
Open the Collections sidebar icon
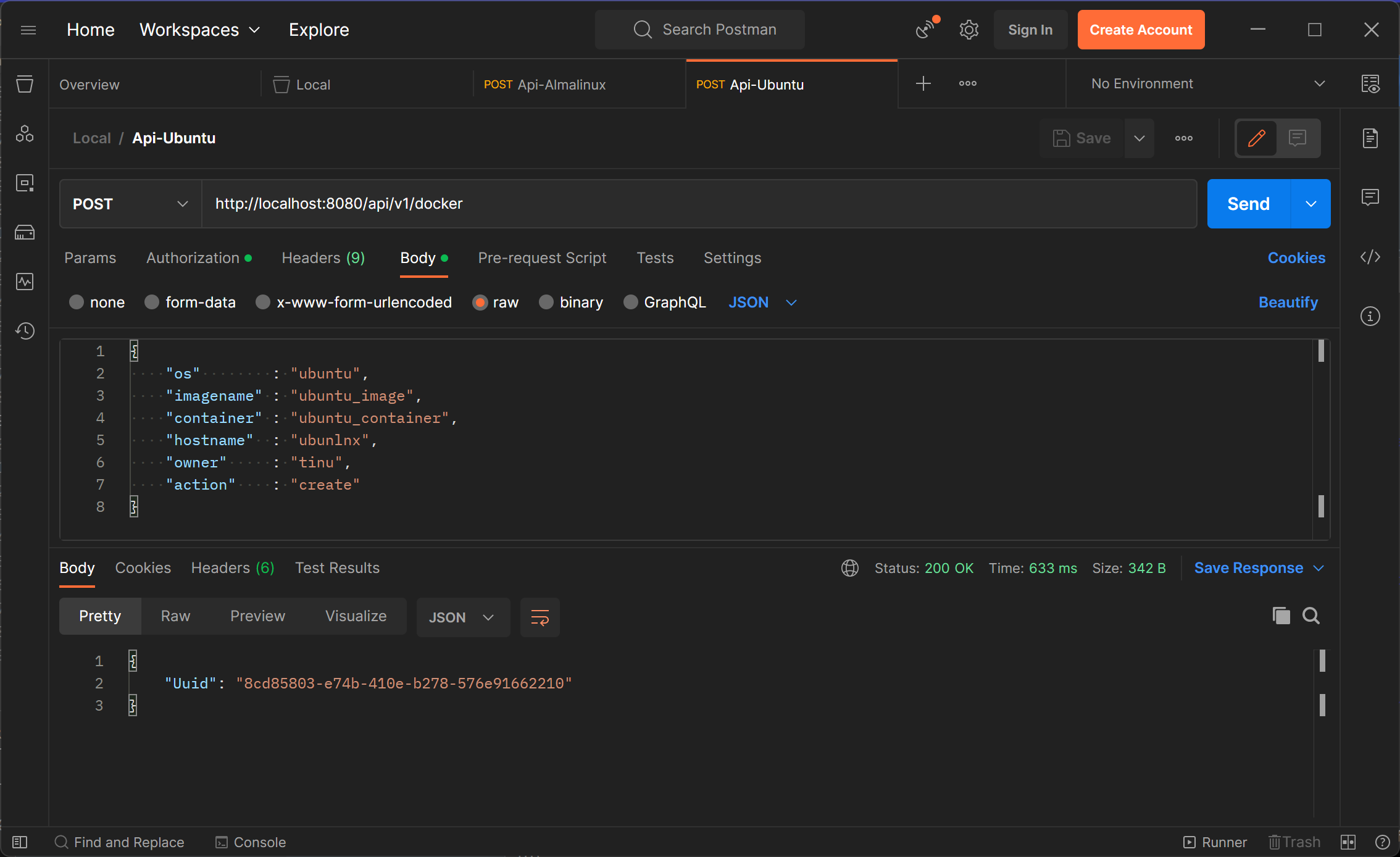25,84
